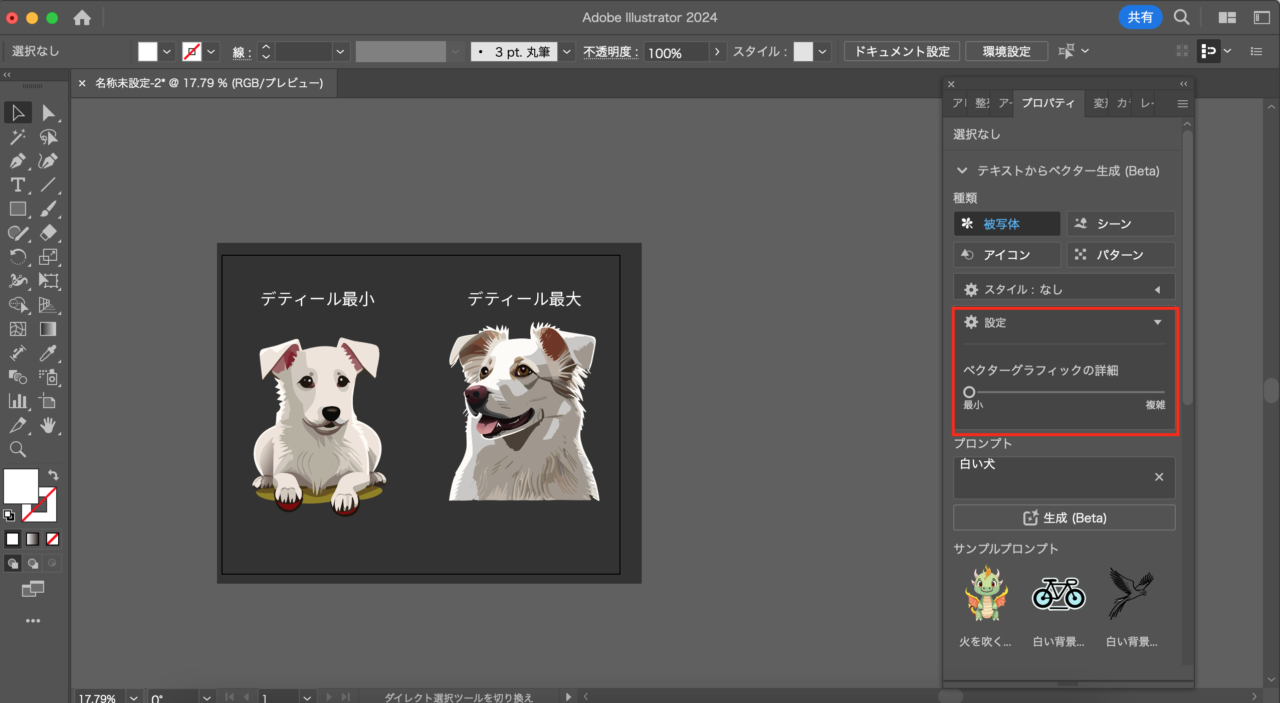Click the vector detail slider handle
The height and width of the screenshot is (703, 1280).
pos(969,392)
